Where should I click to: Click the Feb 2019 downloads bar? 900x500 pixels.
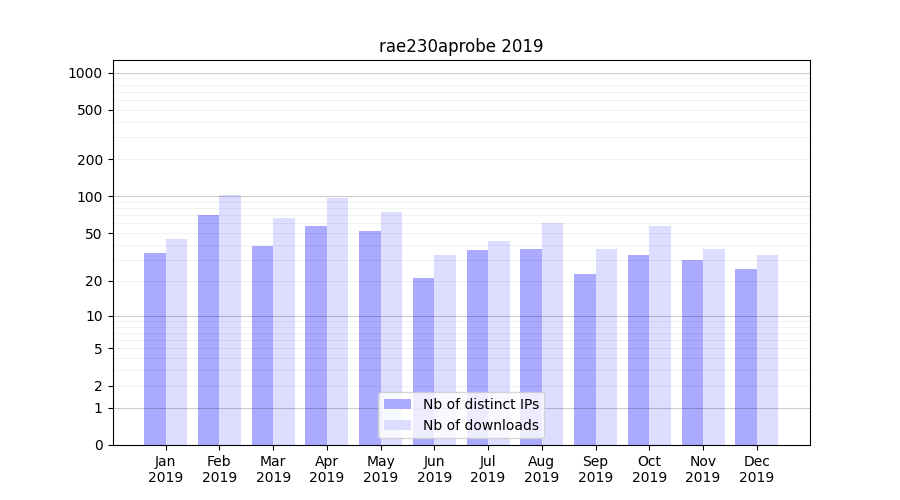(230, 320)
